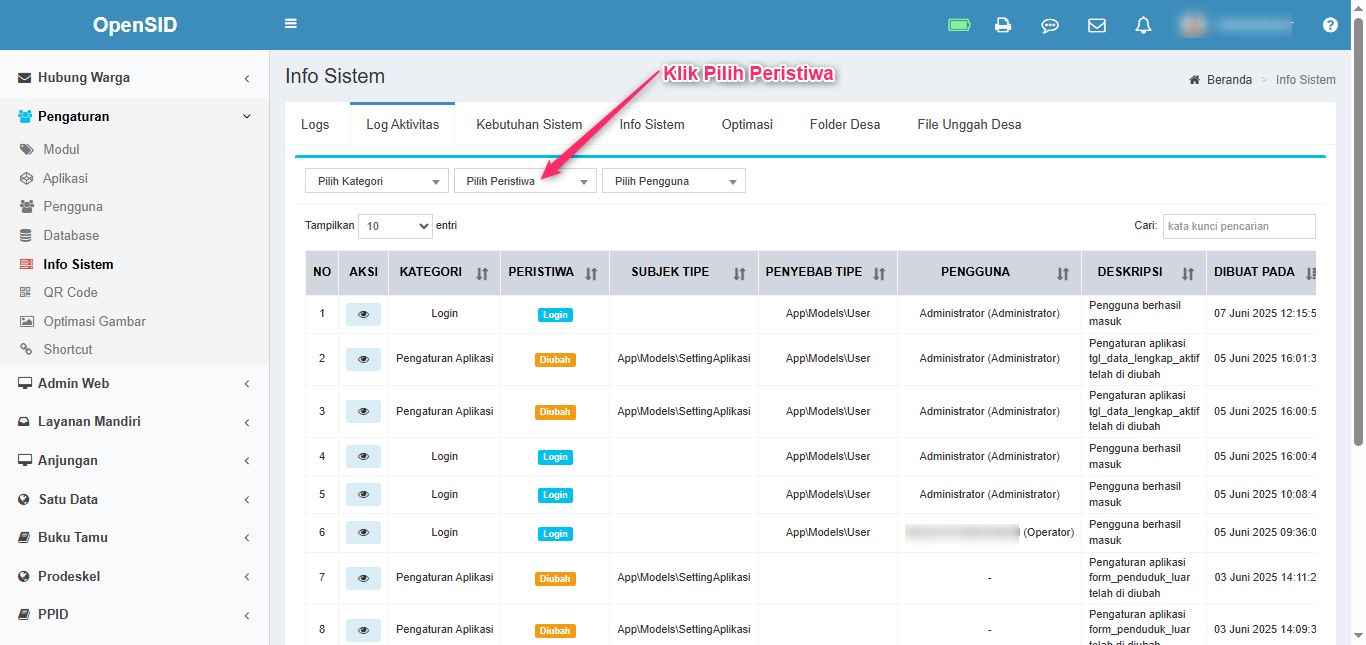This screenshot has width=1366, height=645.
Task: Open Info Sistem in the sidebar
Action: point(78,264)
